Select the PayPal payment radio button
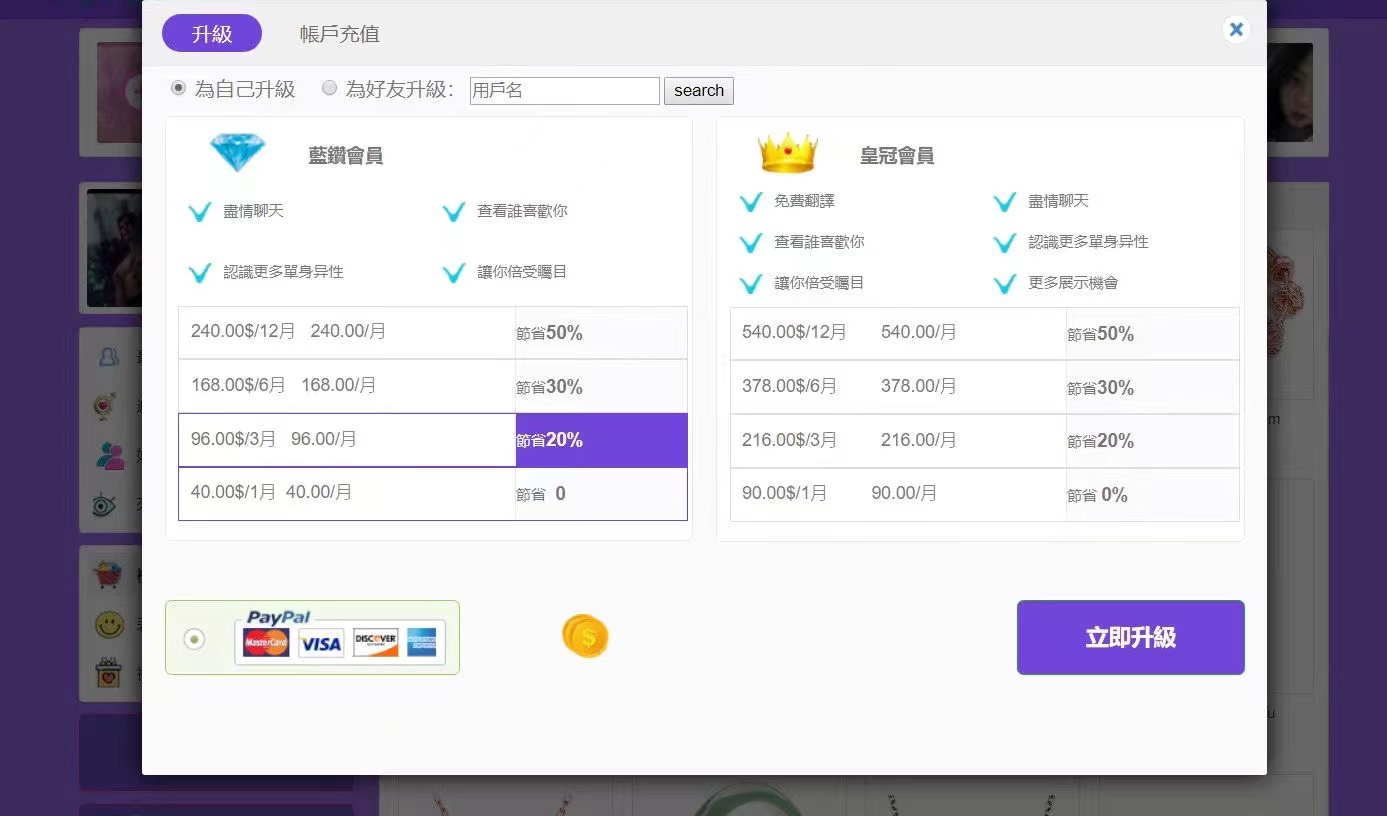This screenshot has width=1387, height=816. point(195,638)
